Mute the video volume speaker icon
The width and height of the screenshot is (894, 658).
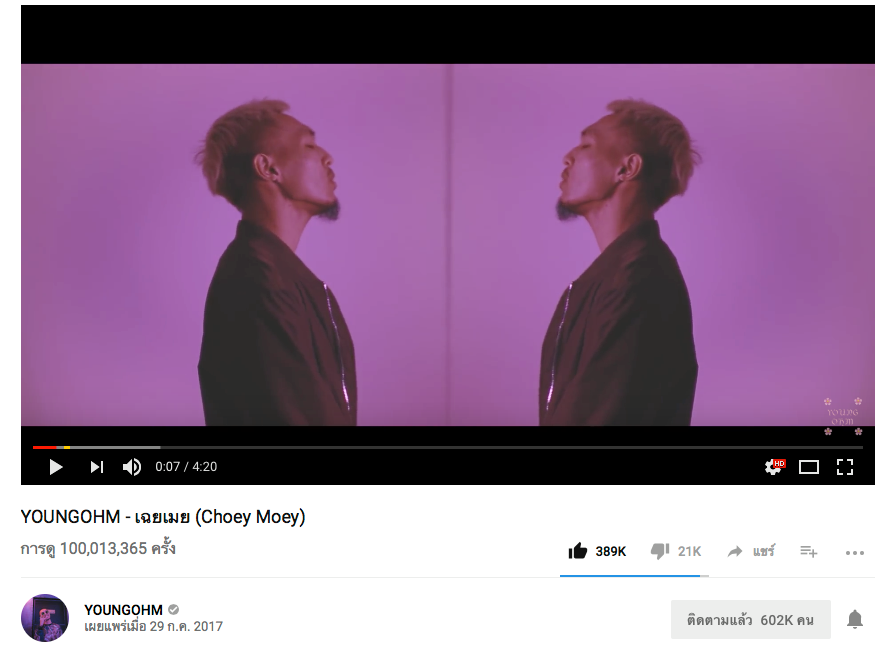click(132, 467)
